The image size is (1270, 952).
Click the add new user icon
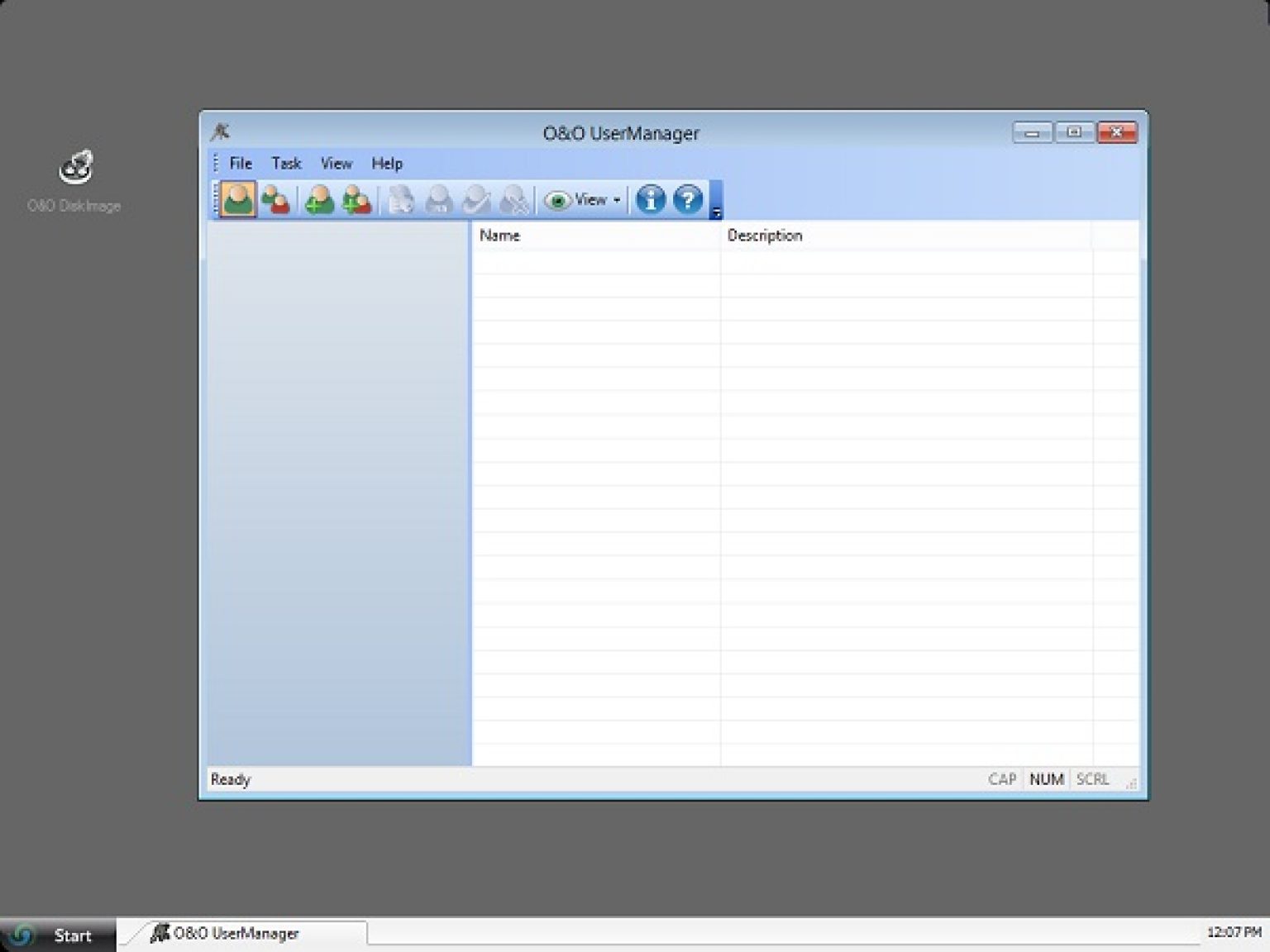click(319, 199)
